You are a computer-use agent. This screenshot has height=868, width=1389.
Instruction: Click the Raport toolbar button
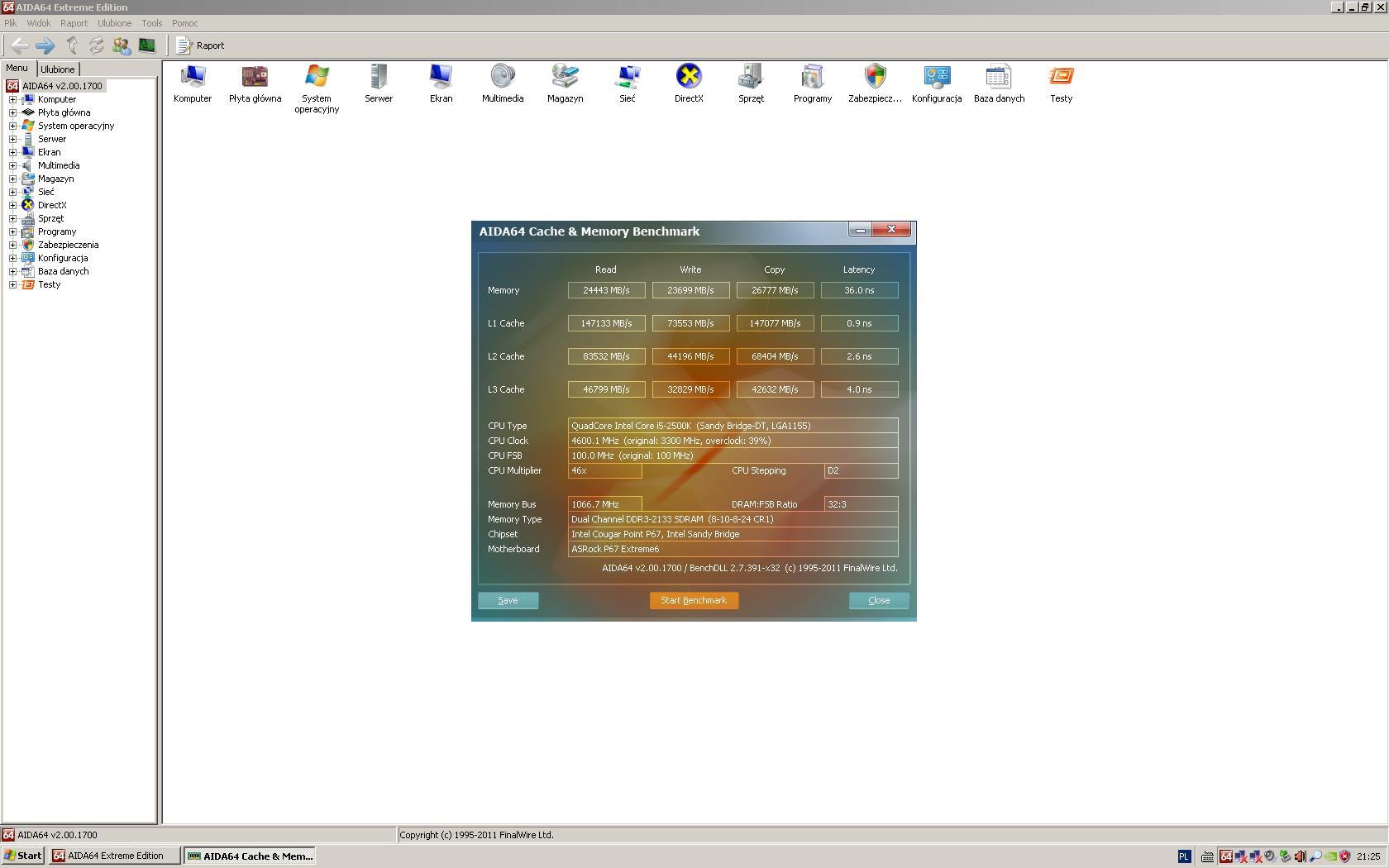coord(201,45)
